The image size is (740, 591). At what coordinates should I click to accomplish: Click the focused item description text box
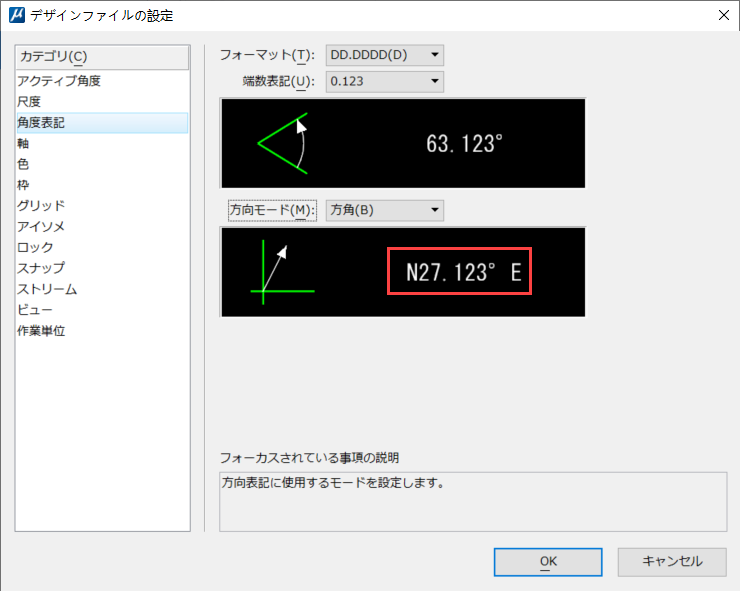[x=473, y=502]
